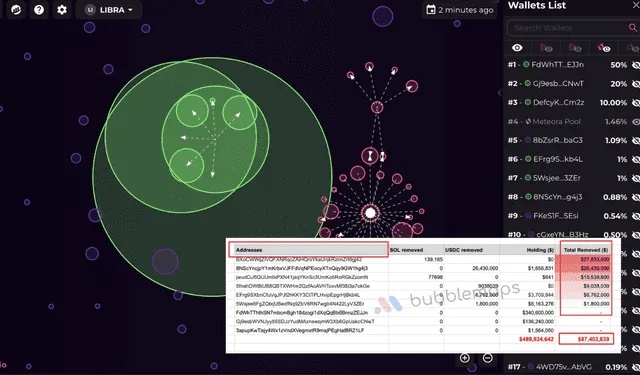Image resolution: width=640 pixels, height=375 pixels.
Task: Hide wallet #9 FKeS1F...SEsi eye icon
Action: 636,215
